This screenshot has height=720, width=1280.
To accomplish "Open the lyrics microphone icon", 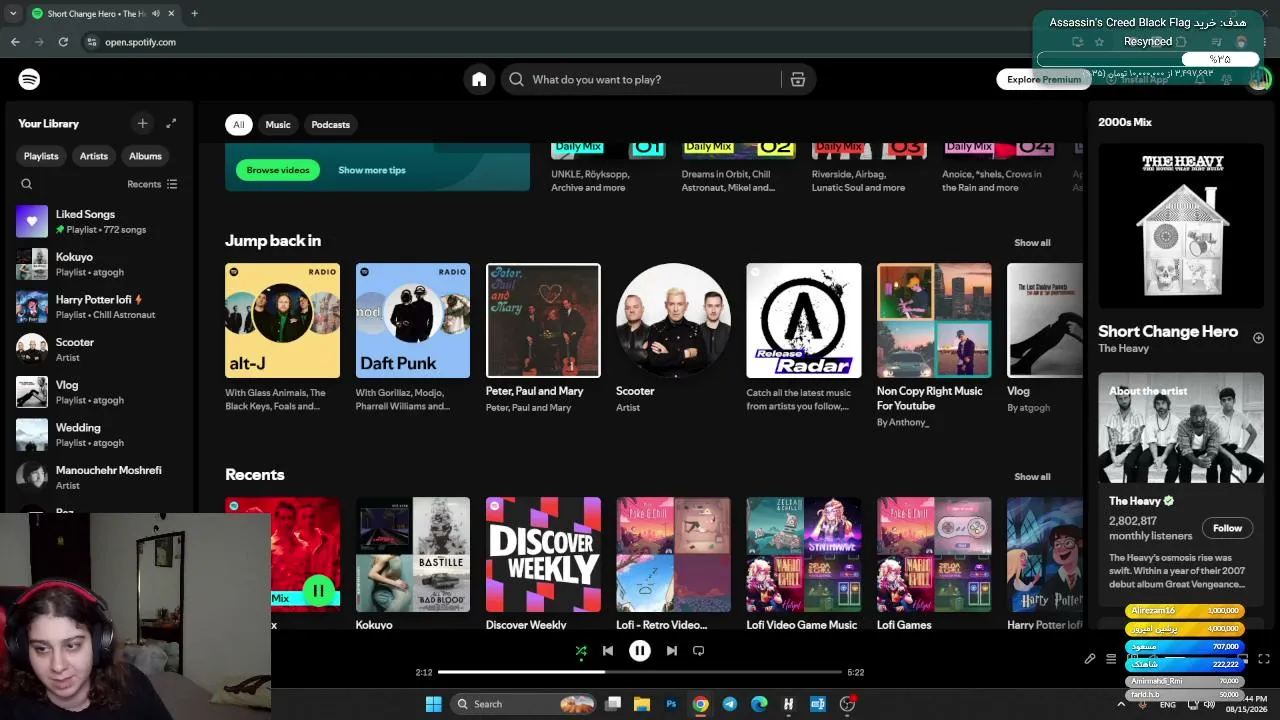I will tap(1090, 659).
